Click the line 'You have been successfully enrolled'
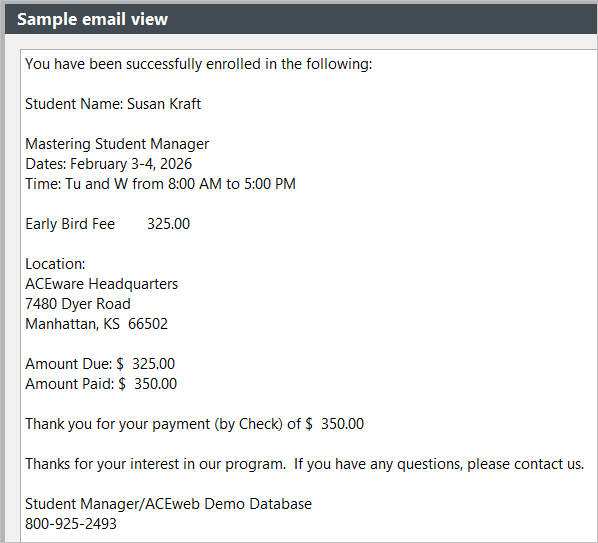The height and width of the screenshot is (543, 598). 198,64
